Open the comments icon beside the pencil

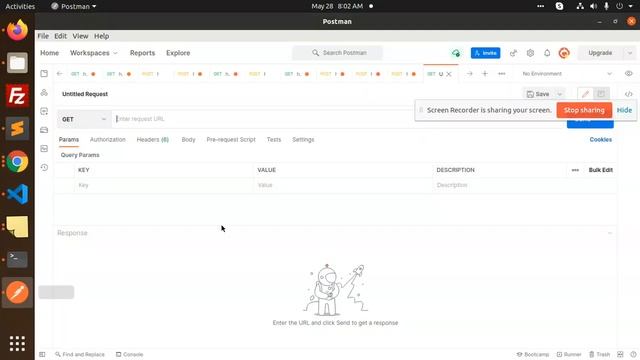601,94
